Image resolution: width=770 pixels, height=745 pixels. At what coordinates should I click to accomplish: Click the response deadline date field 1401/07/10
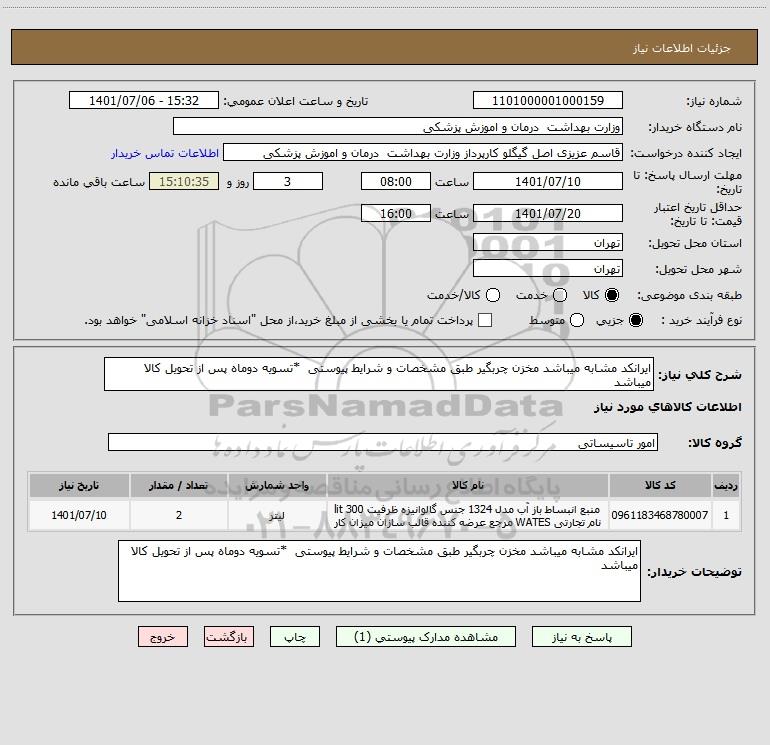point(548,181)
